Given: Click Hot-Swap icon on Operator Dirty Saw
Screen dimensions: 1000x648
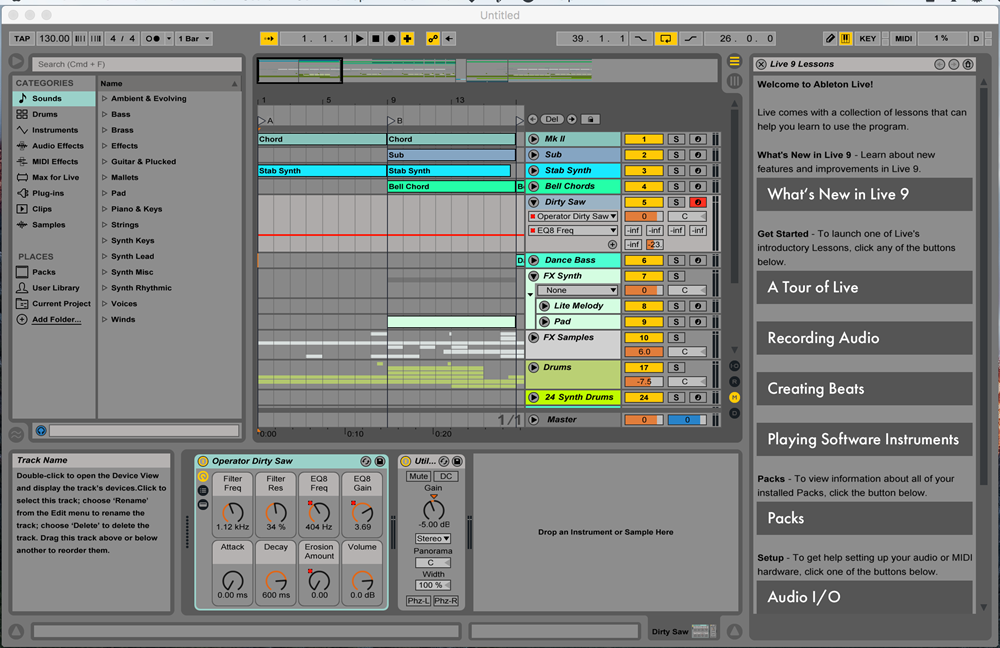Looking at the screenshot, I should tap(366, 461).
